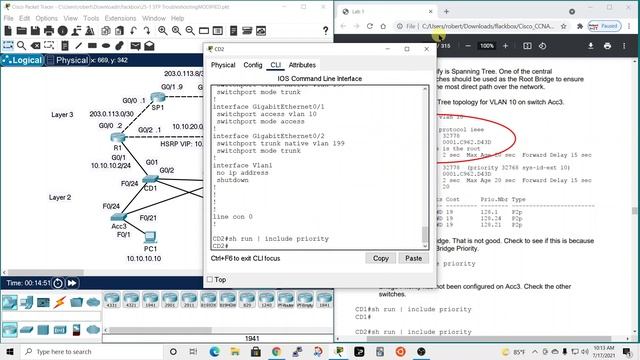
Task: Reload the page in the browser
Action: point(370,26)
